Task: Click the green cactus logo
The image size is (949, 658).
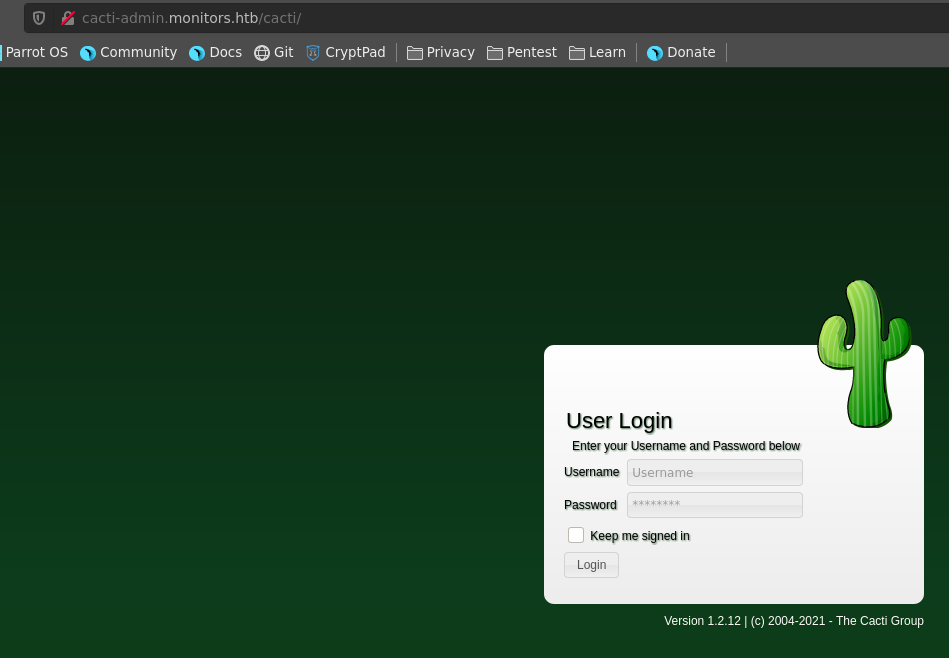Action: (x=863, y=354)
